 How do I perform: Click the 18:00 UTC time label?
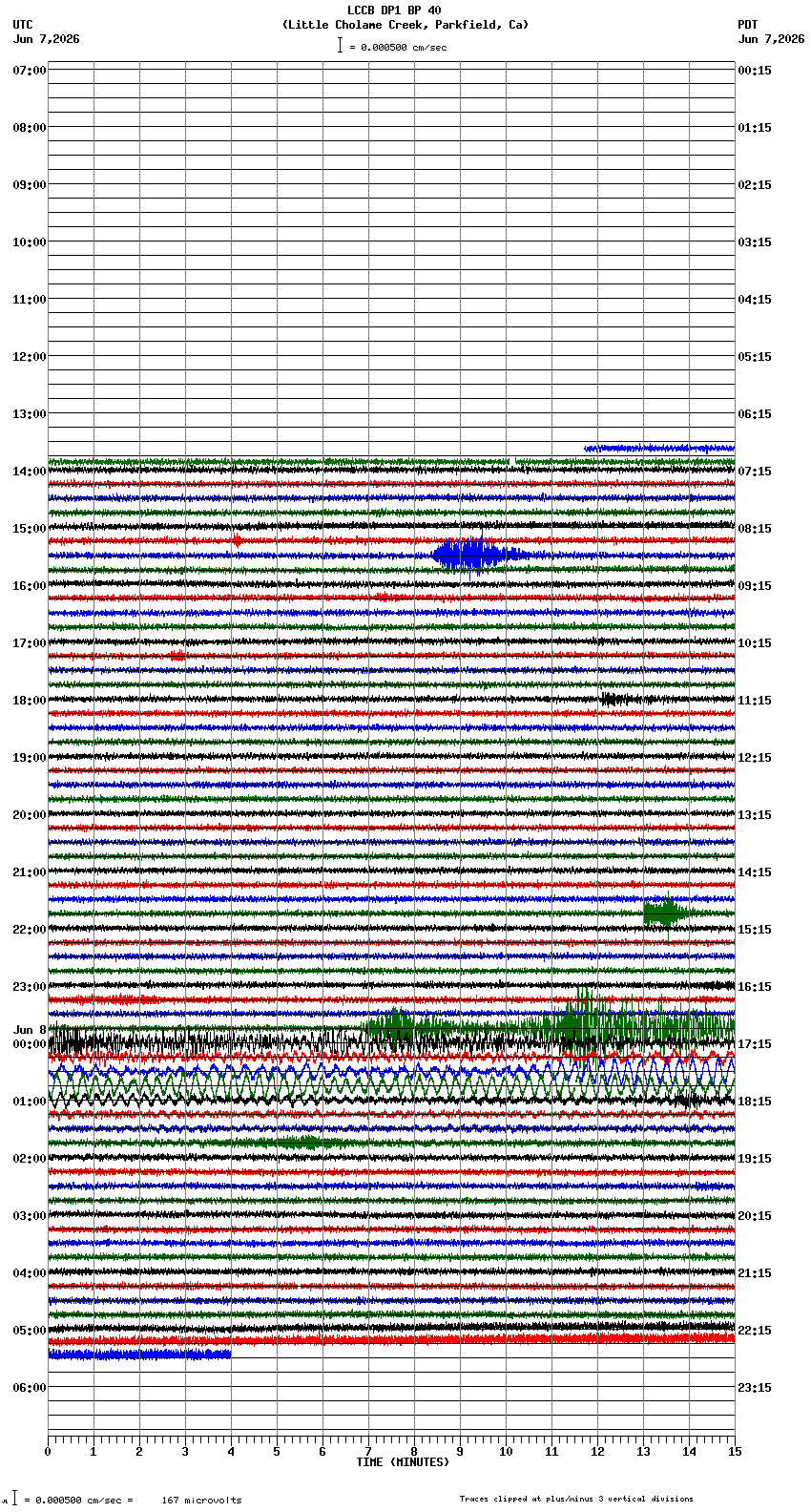(x=30, y=701)
